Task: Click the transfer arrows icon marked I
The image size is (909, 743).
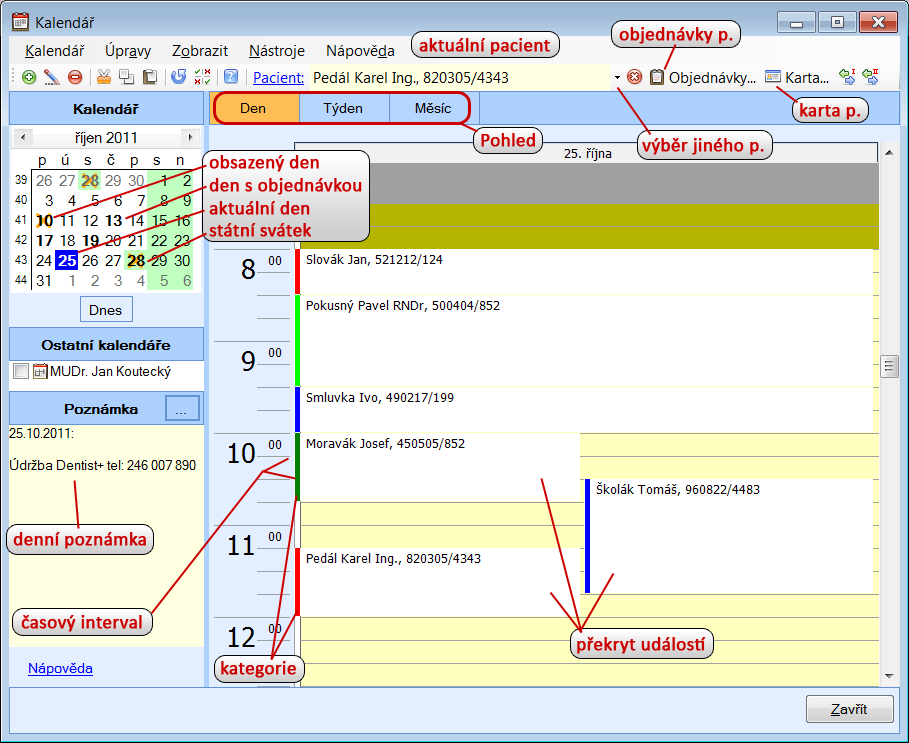Action: (x=847, y=77)
